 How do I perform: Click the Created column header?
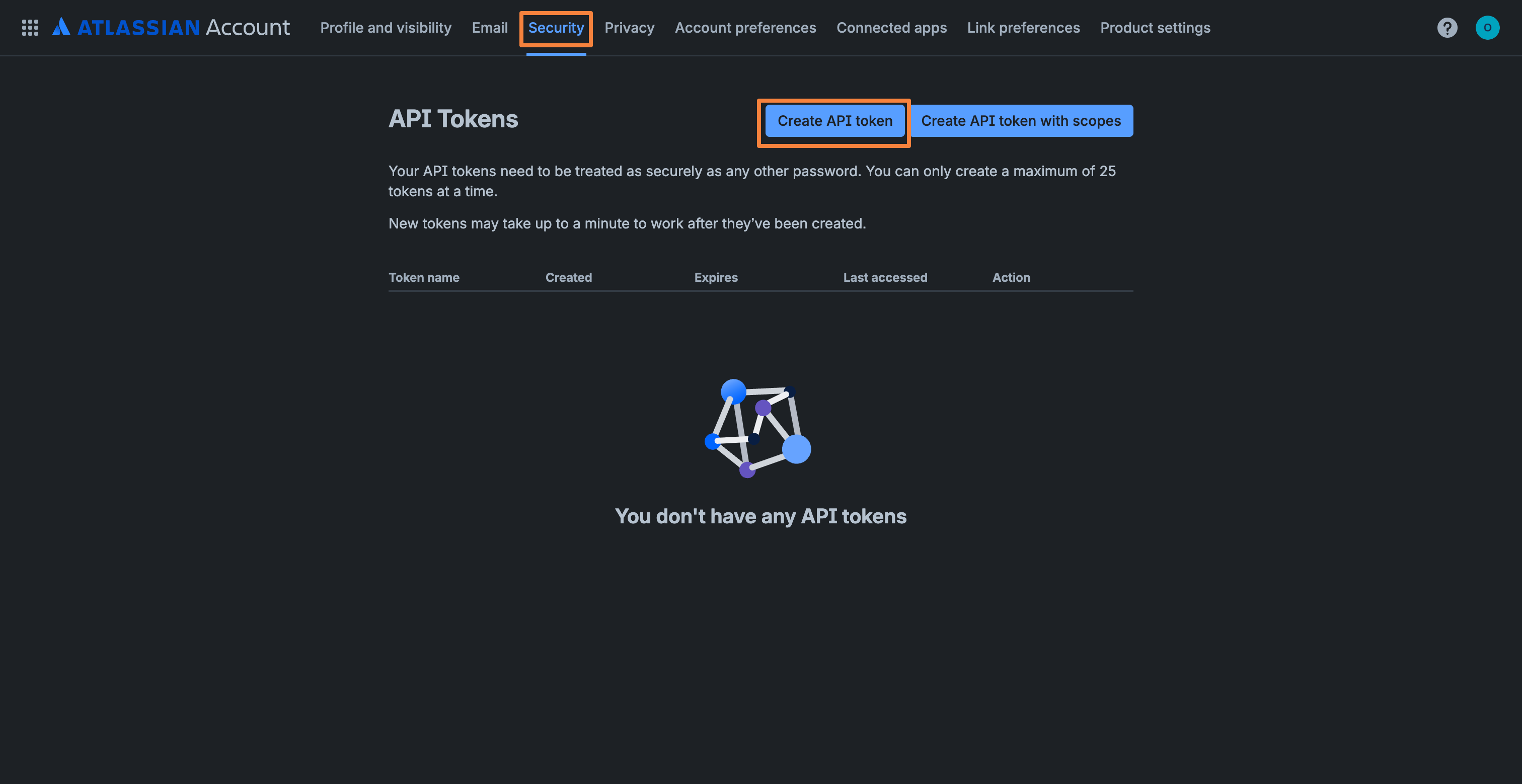click(x=568, y=277)
